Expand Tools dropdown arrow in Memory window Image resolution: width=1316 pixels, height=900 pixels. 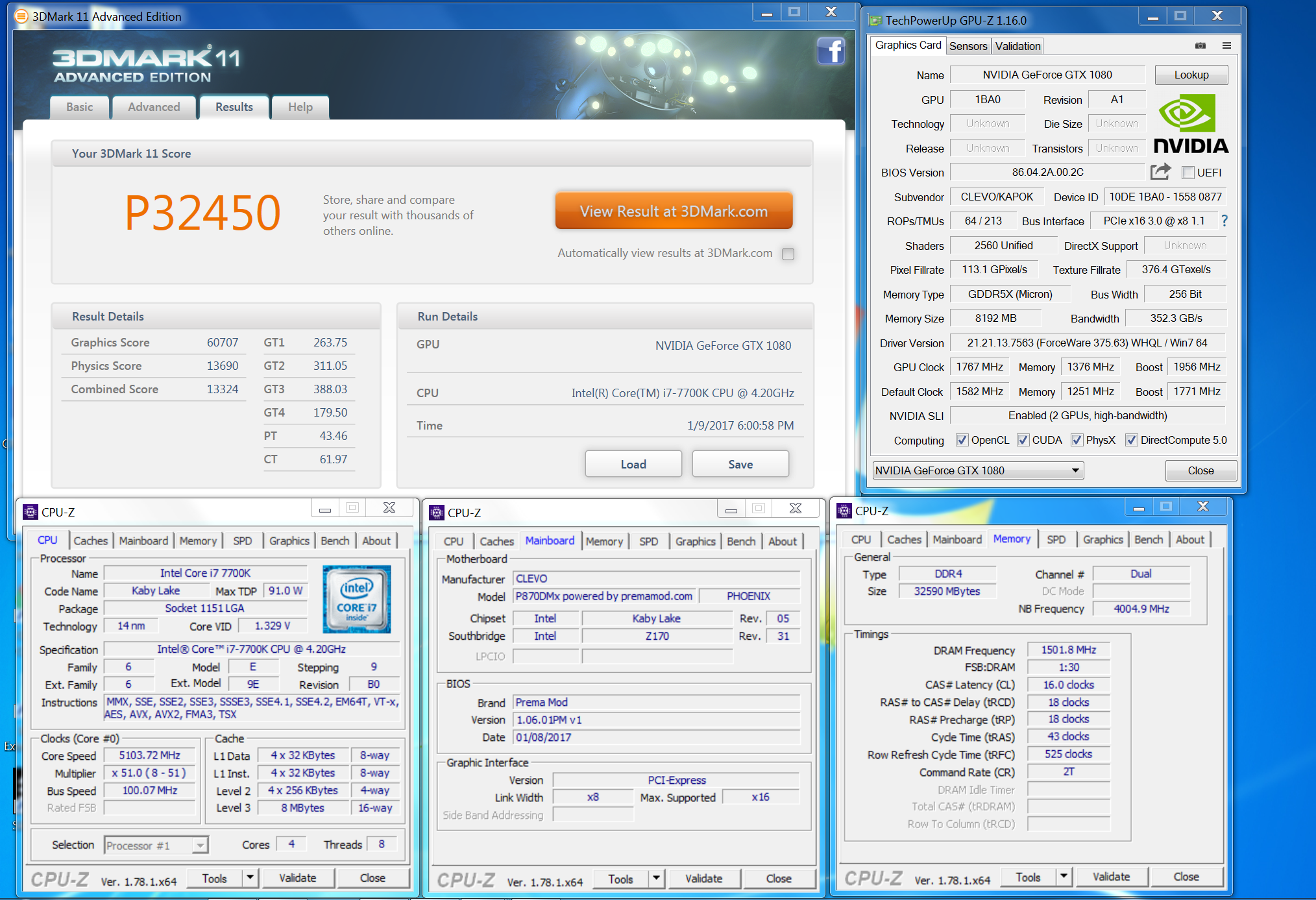(x=1064, y=877)
